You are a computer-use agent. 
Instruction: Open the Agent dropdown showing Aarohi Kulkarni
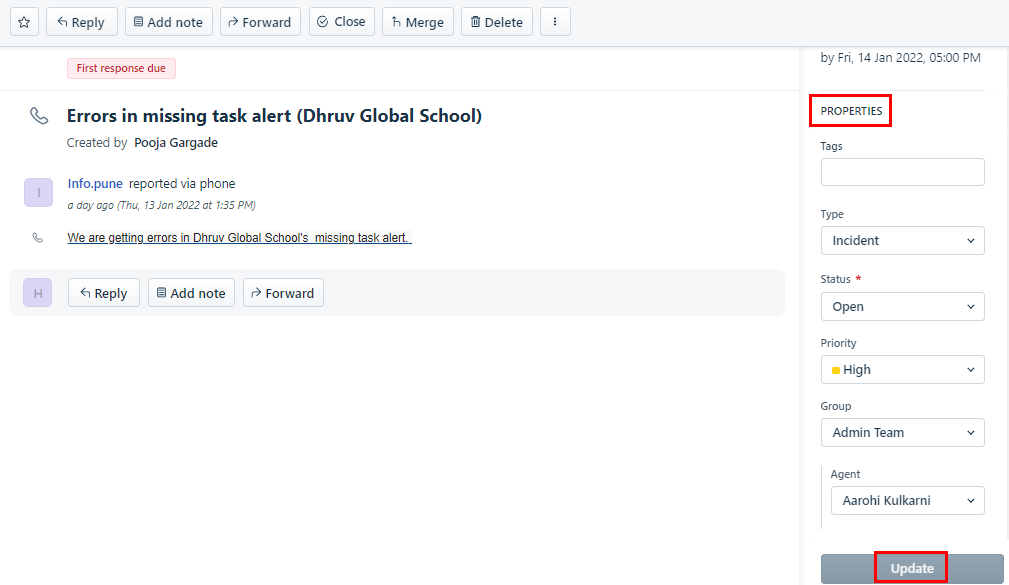(x=907, y=500)
